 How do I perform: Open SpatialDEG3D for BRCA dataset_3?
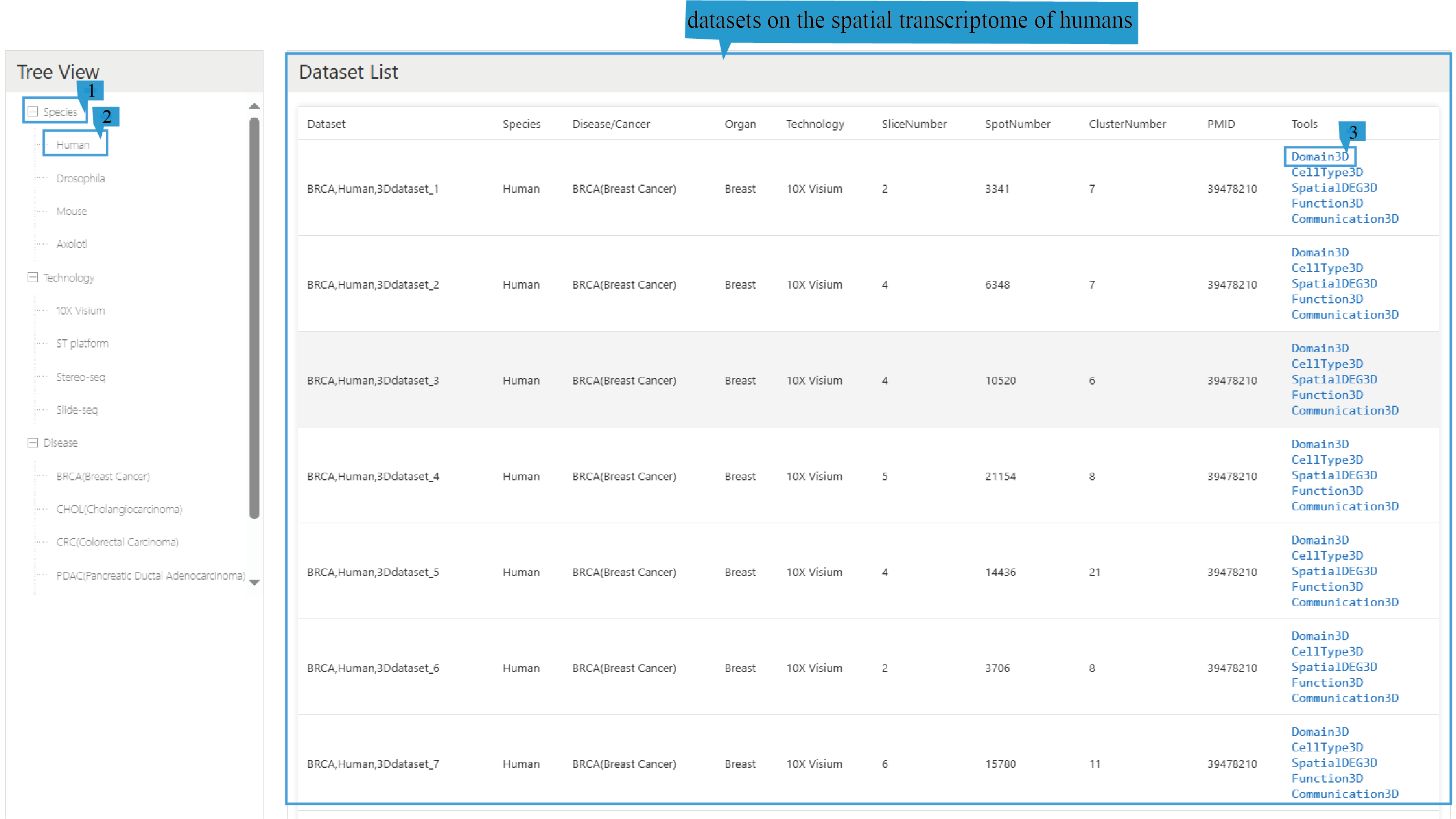tap(1334, 379)
